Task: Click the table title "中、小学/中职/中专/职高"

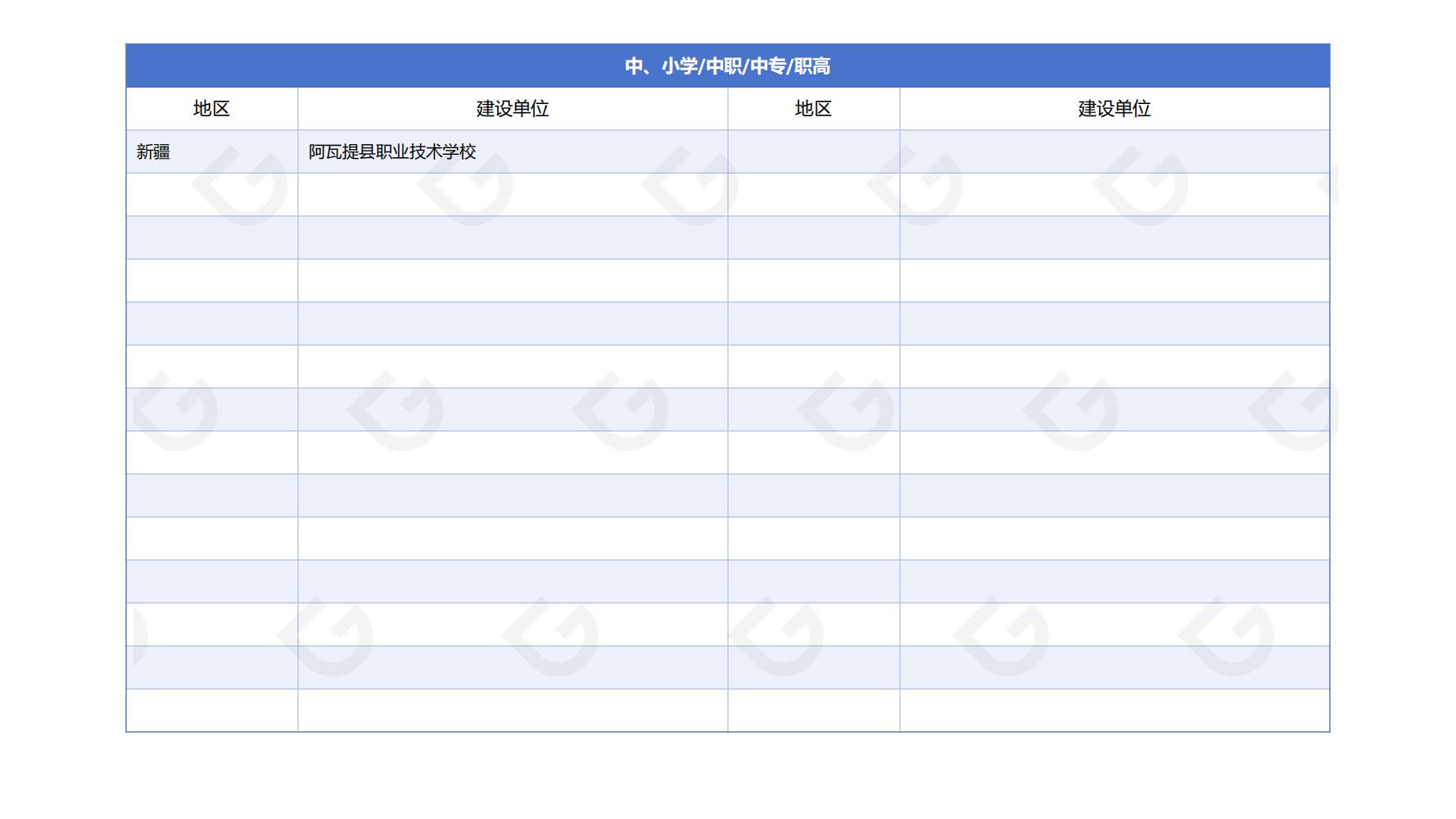Action: coord(727,66)
